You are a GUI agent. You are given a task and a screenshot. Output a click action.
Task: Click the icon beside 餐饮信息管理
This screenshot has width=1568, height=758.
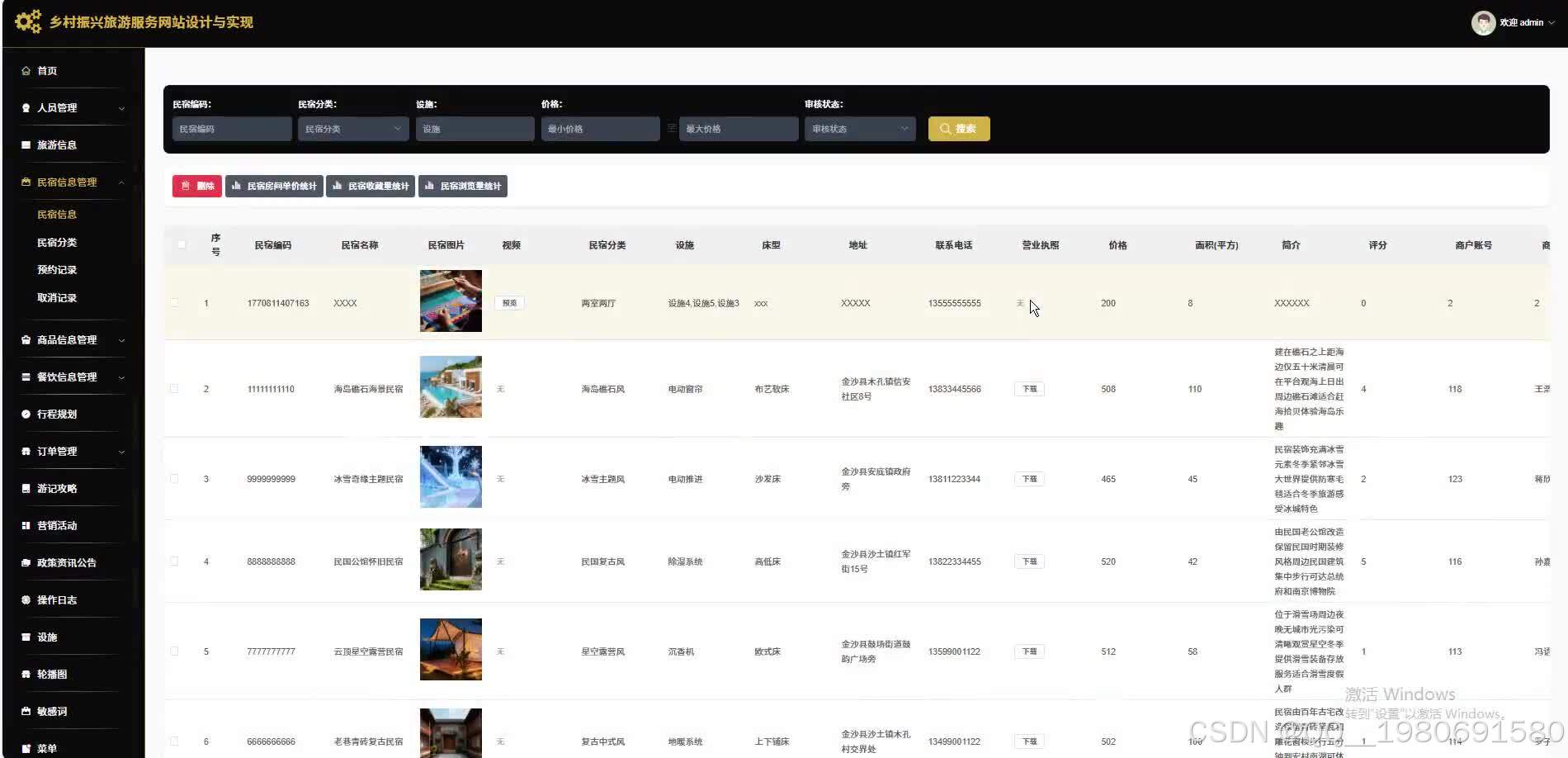[26, 377]
